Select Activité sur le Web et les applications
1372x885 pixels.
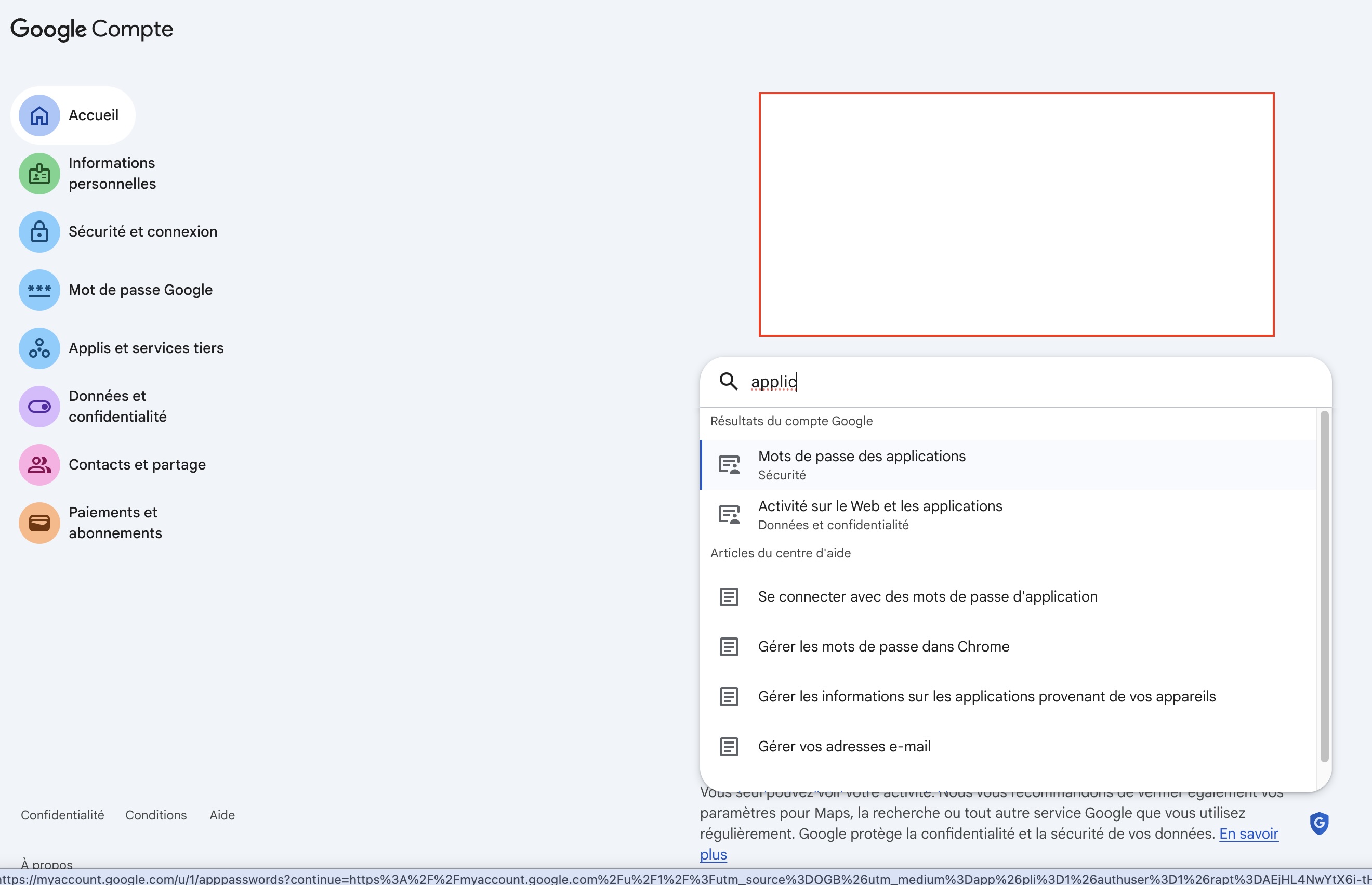click(x=880, y=514)
